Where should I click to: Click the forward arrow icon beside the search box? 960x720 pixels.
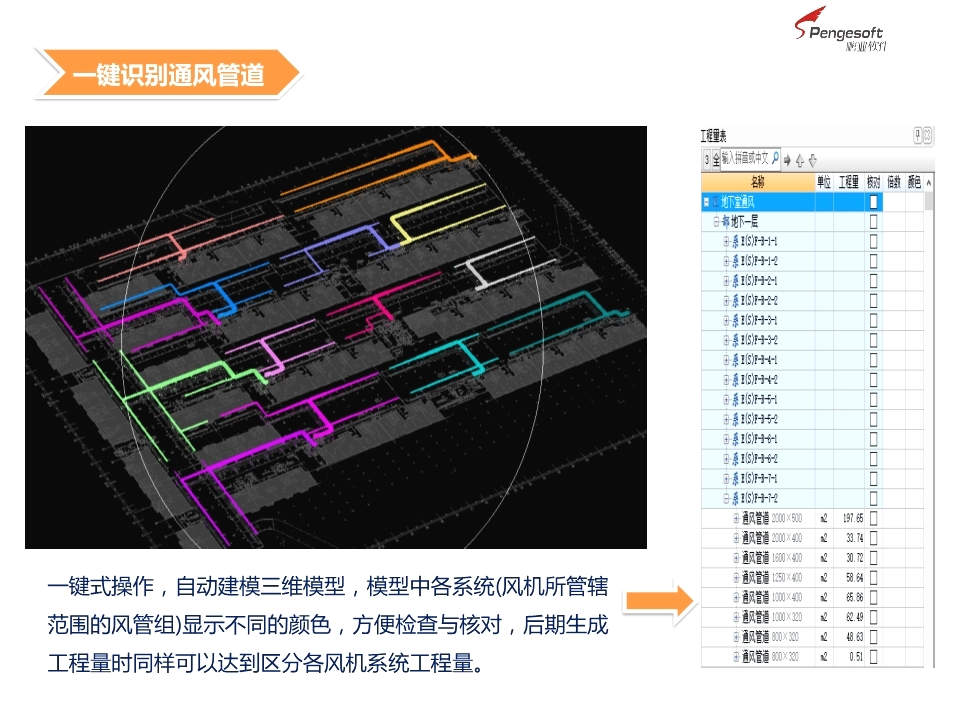tap(787, 157)
